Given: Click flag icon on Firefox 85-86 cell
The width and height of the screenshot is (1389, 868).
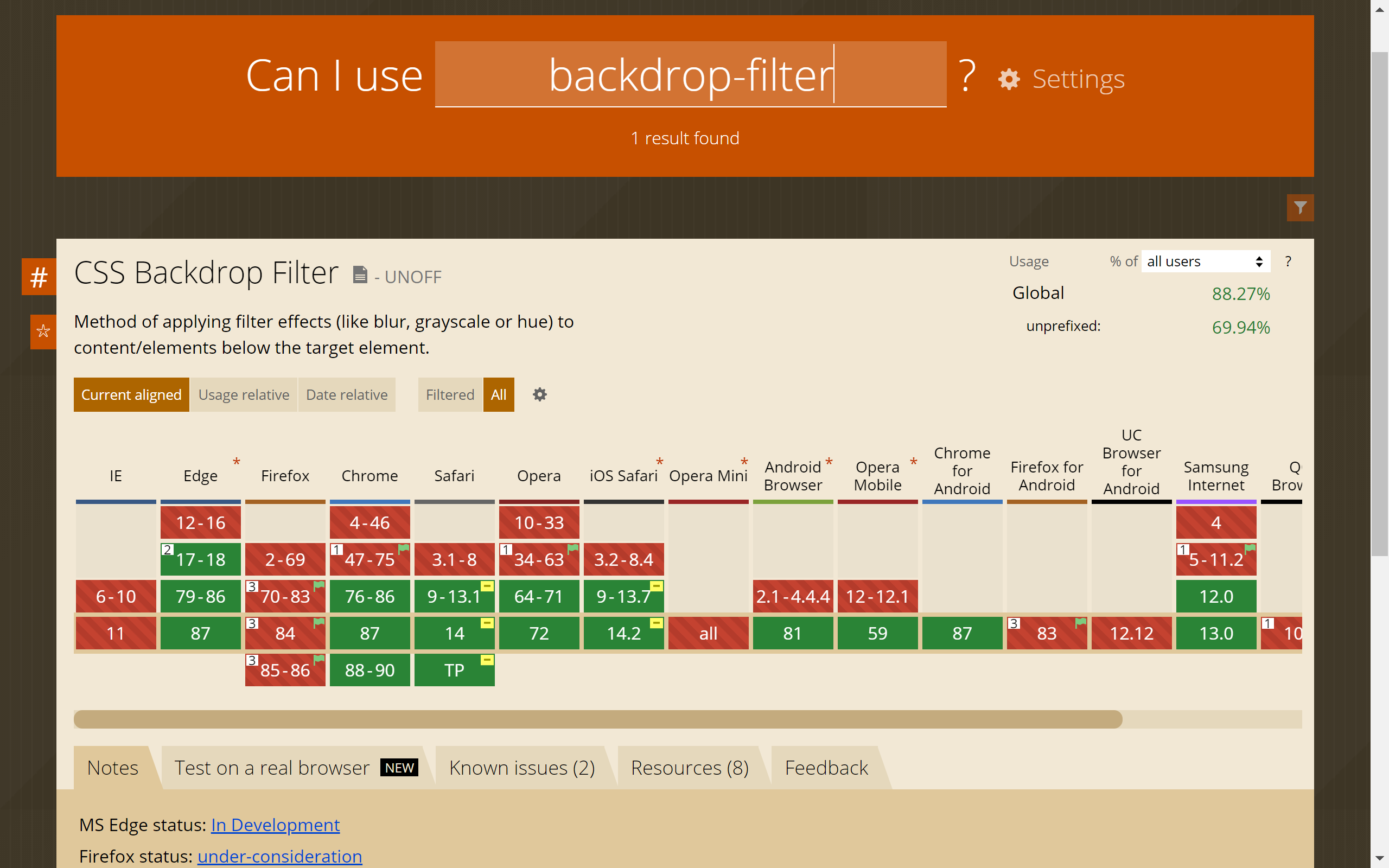Looking at the screenshot, I should (320, 659).
